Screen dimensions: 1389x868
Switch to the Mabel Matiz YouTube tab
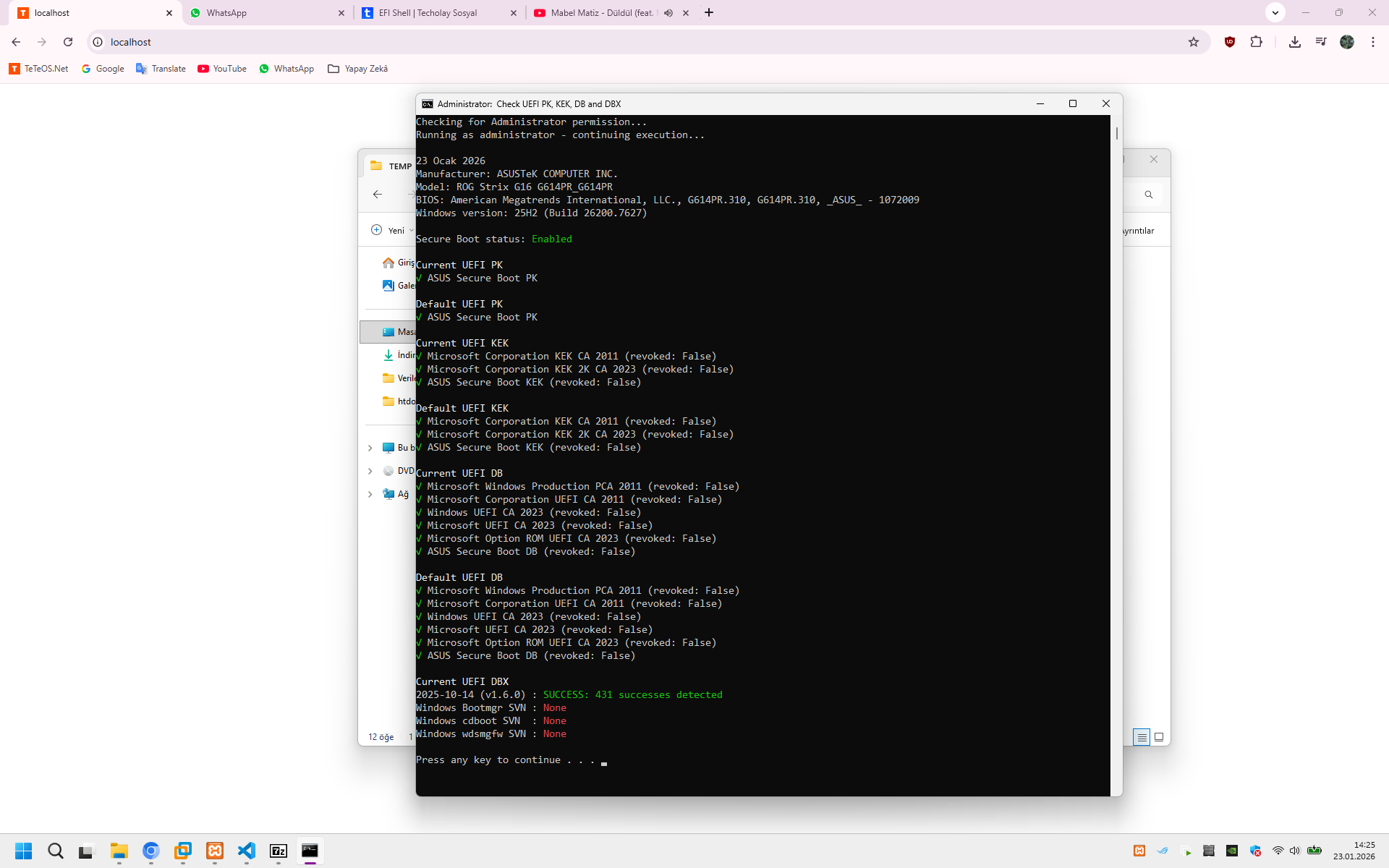[x=612, y=13]
